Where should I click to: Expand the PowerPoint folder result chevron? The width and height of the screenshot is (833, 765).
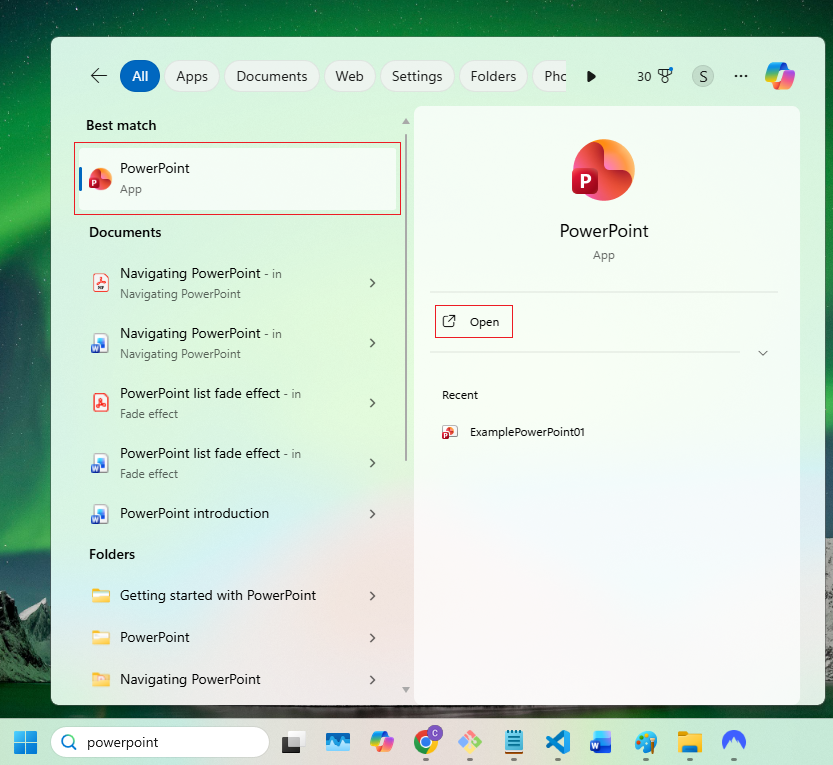[x=372, y=637]
